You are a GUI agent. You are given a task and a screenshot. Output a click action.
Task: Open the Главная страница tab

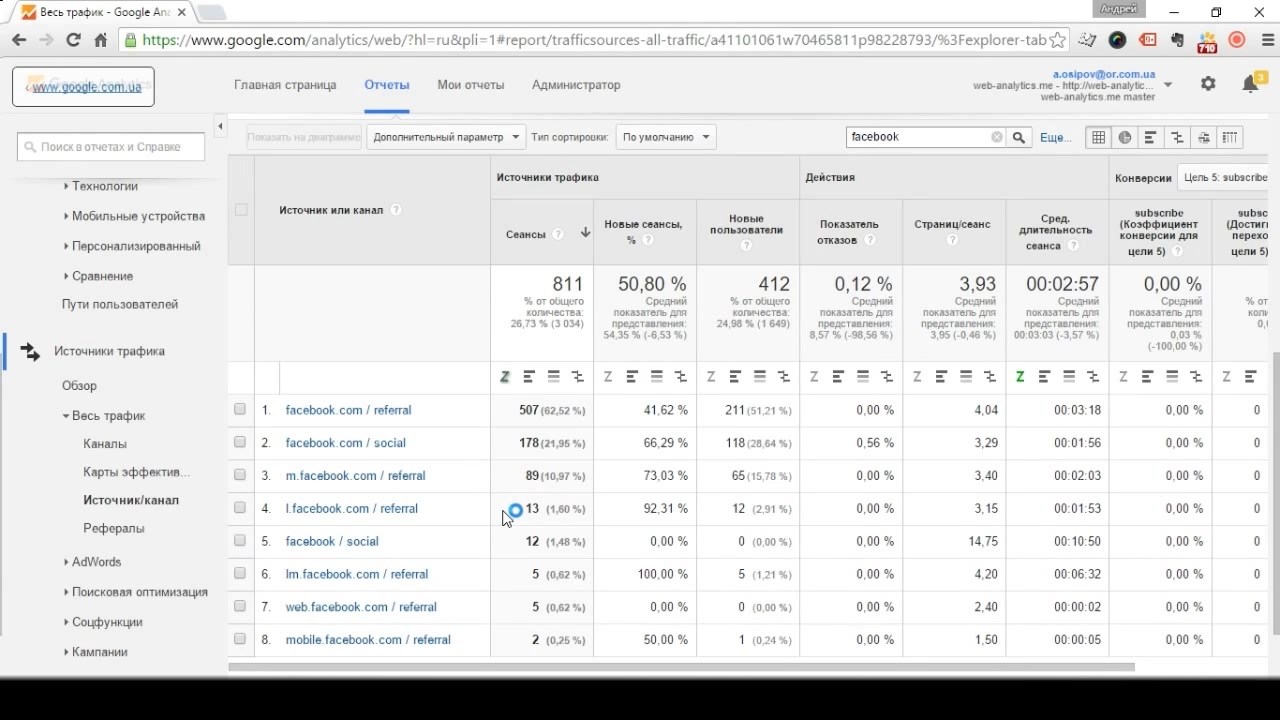click(x=285, y=85)
